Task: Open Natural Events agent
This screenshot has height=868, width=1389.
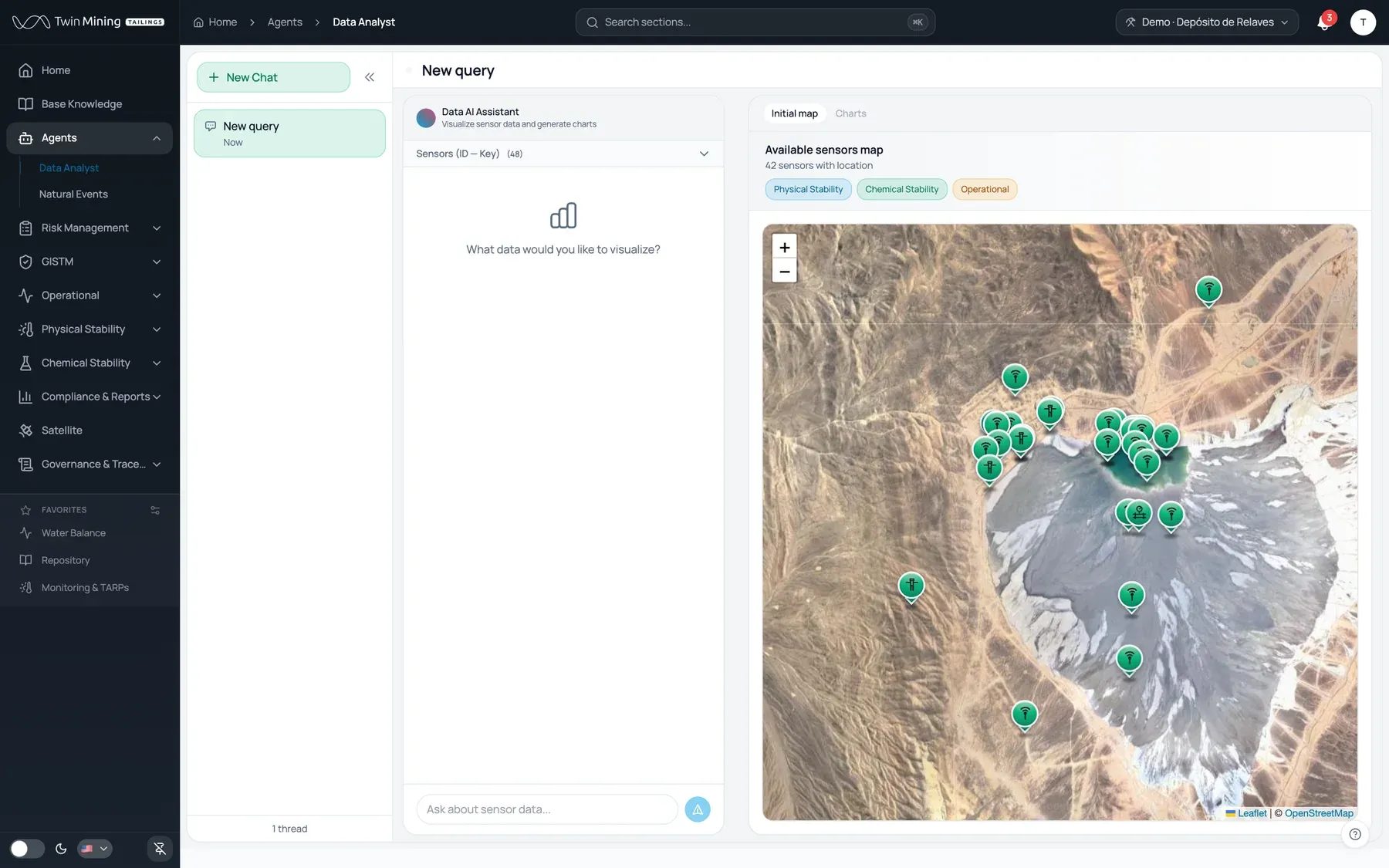Action: tap(73, 194)
